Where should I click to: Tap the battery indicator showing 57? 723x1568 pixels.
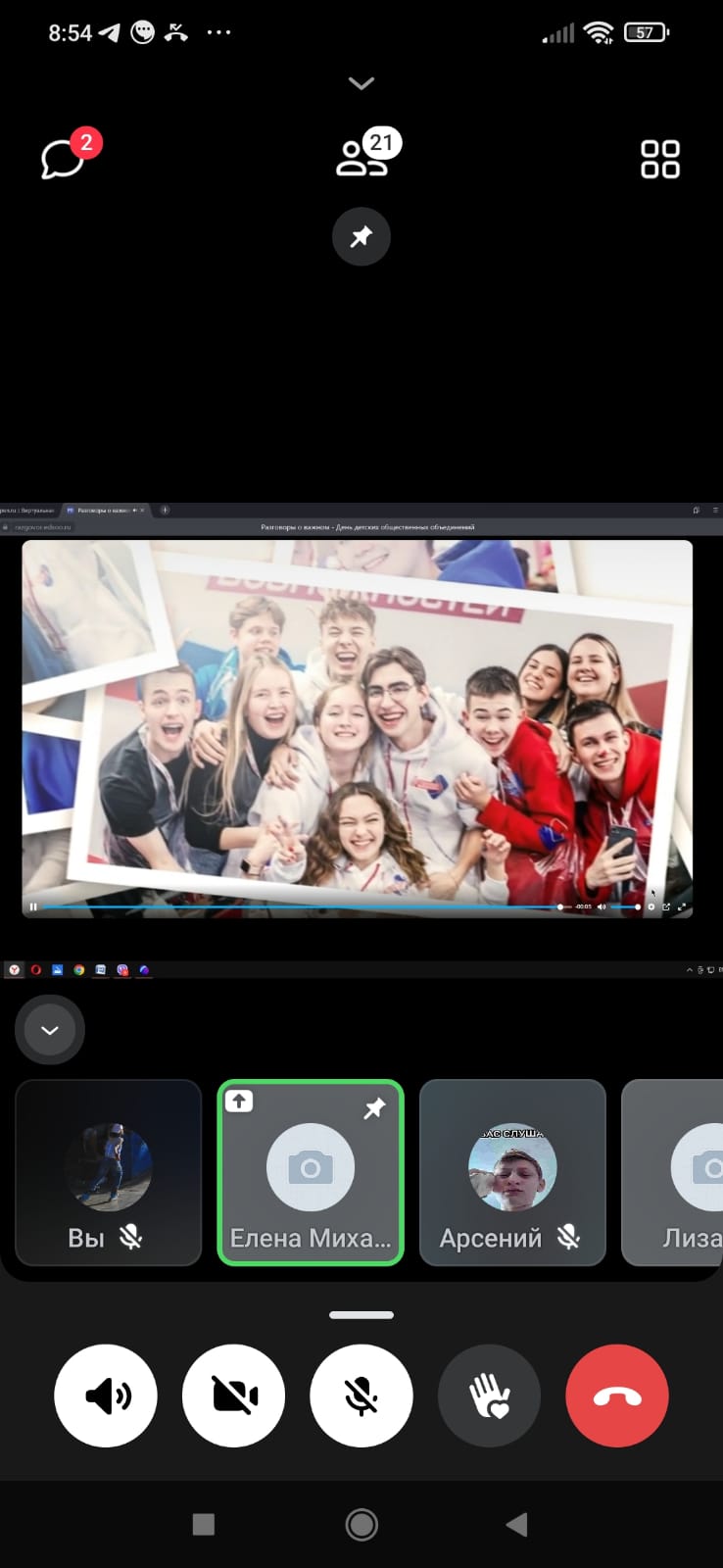click(647, 32)
